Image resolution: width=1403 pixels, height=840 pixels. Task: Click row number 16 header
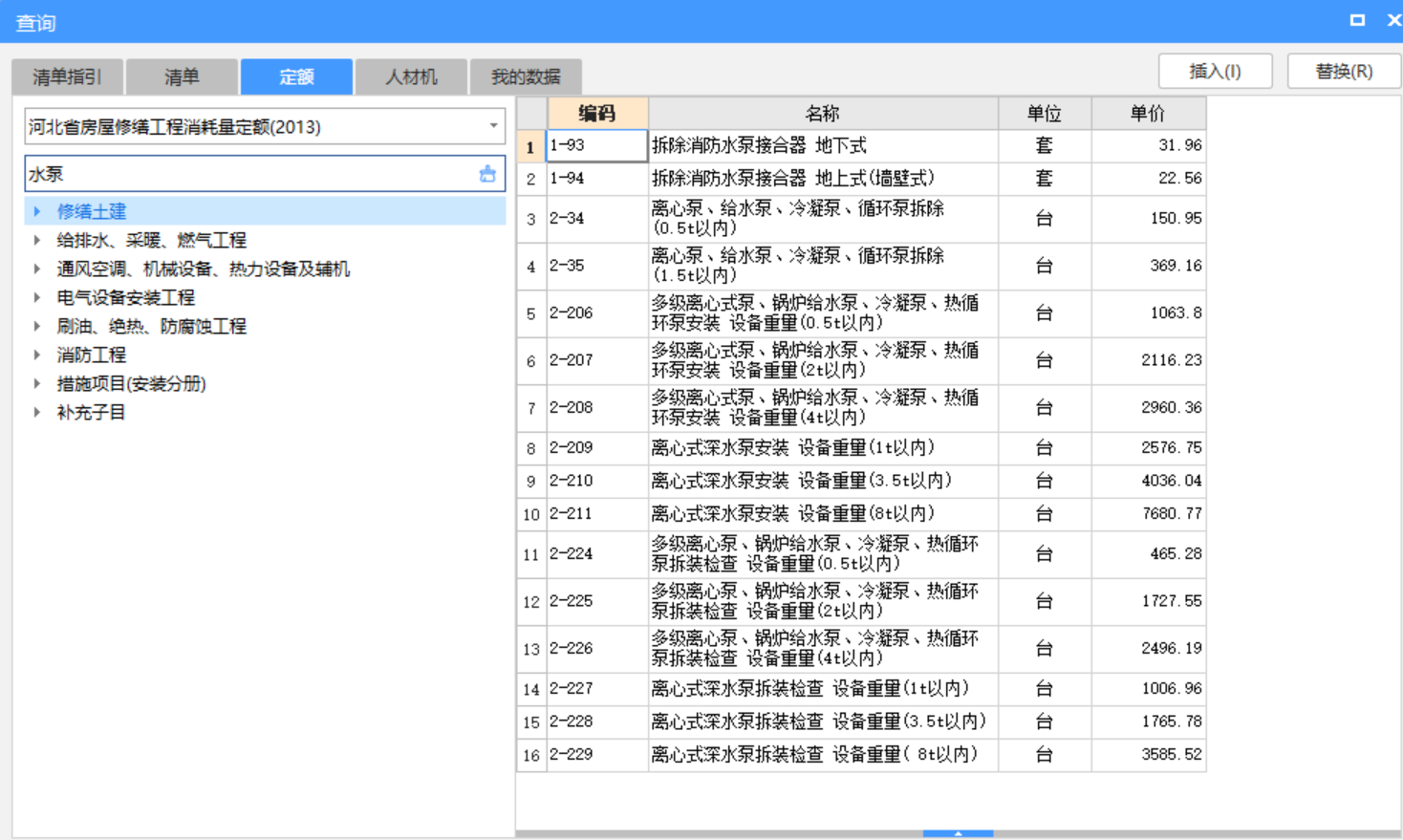[x=531, y=755]
